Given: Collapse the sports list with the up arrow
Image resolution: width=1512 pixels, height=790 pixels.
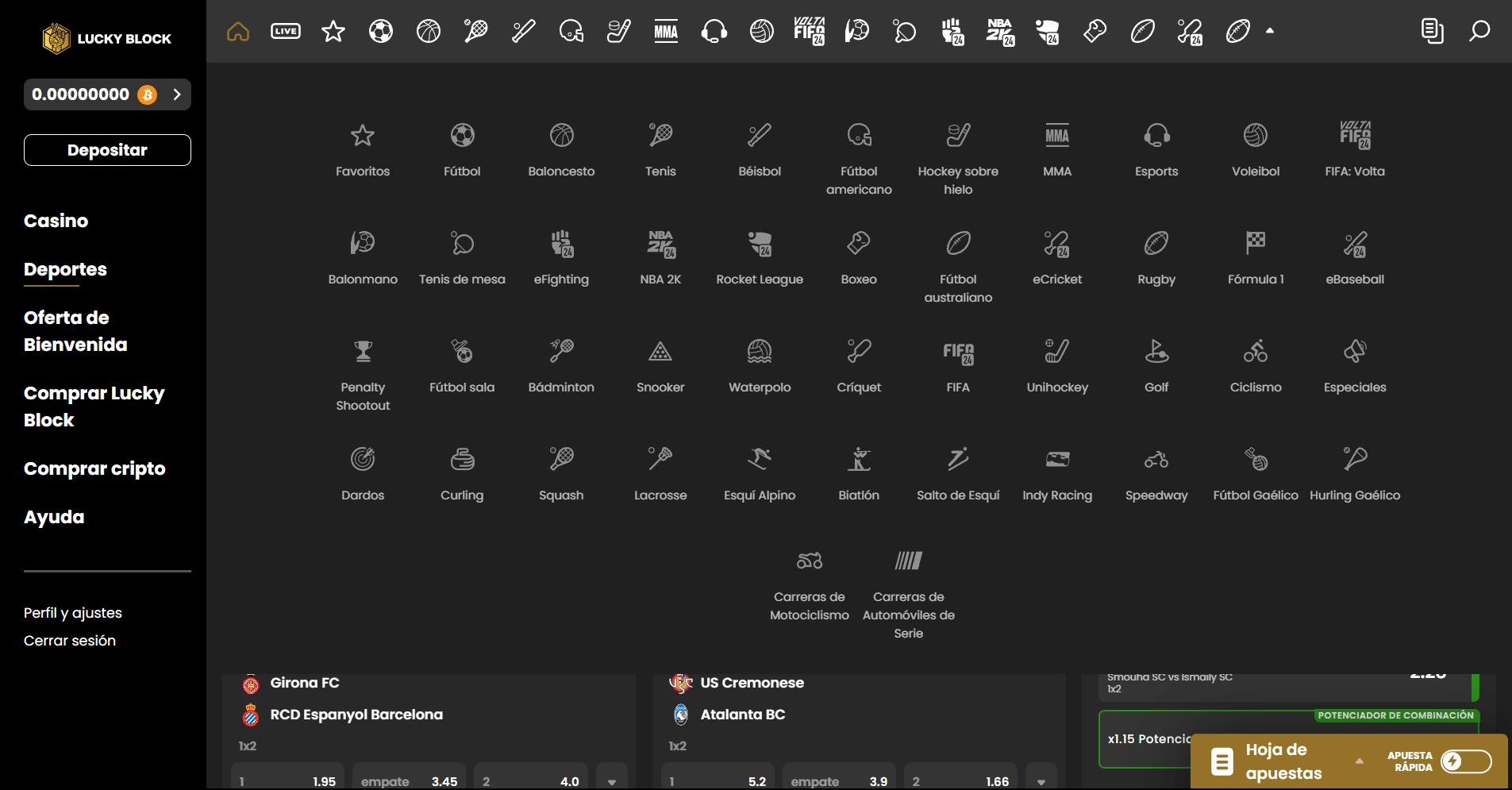Looking at the screenshot, I should click(1270, 31).
